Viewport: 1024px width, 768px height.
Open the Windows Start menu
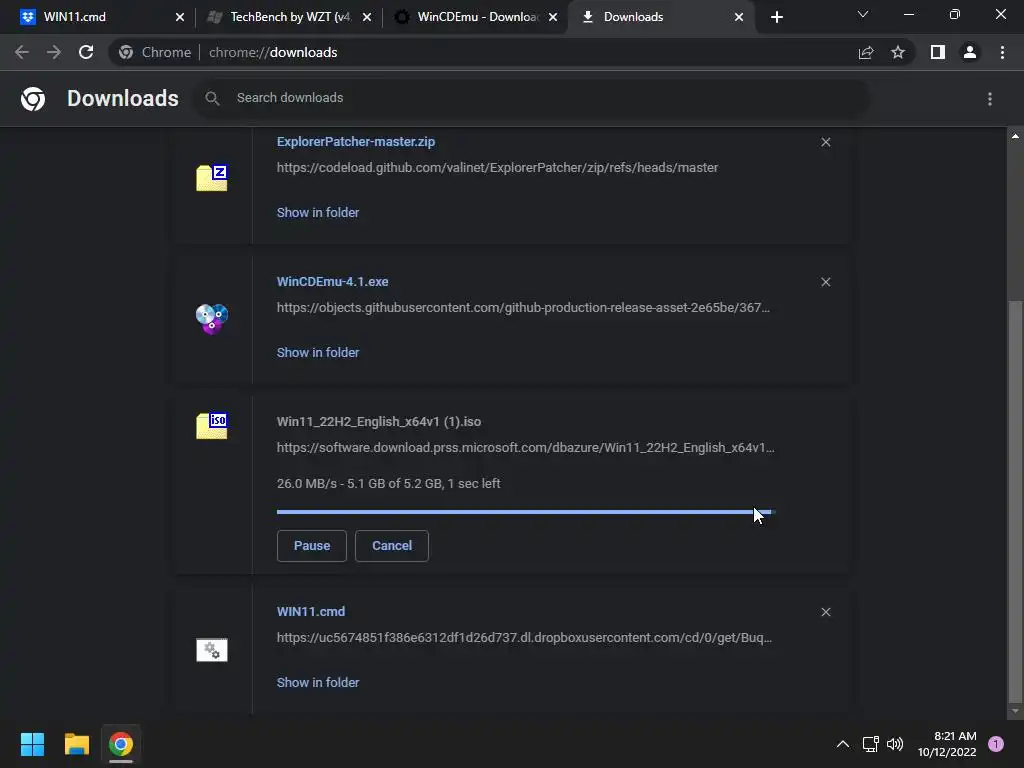32,744
